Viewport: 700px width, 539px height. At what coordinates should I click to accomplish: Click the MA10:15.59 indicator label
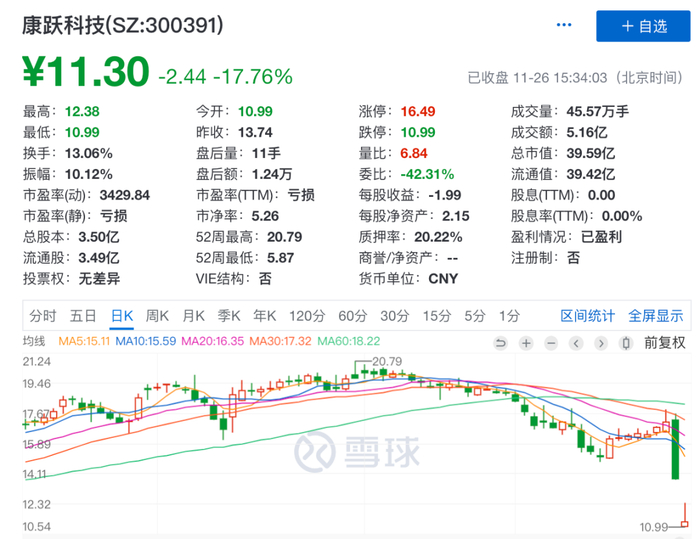146,342
